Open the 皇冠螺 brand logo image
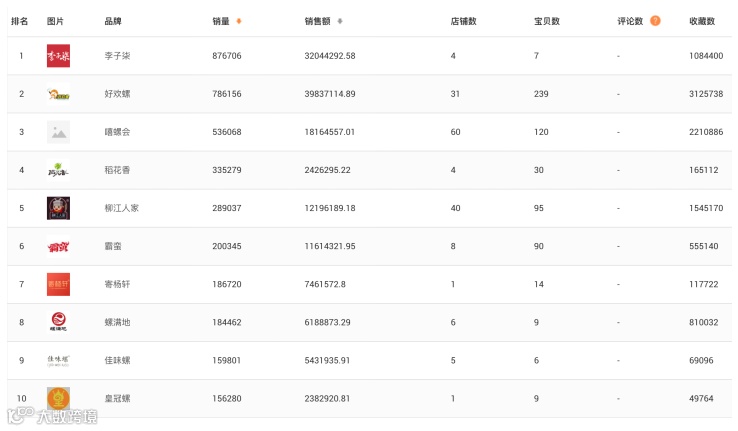 tap(58, 399)
